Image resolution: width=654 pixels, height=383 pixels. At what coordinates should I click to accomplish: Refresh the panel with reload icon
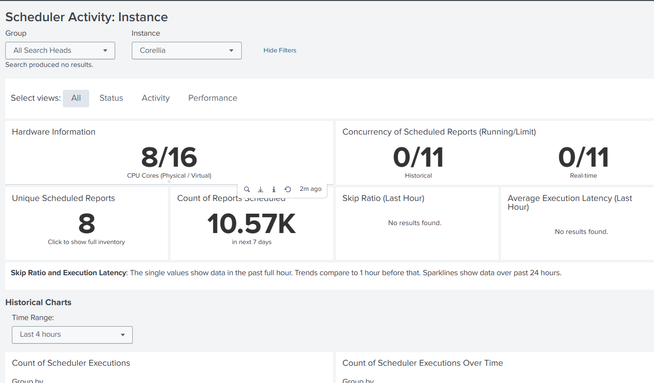(x=287, y=189)
